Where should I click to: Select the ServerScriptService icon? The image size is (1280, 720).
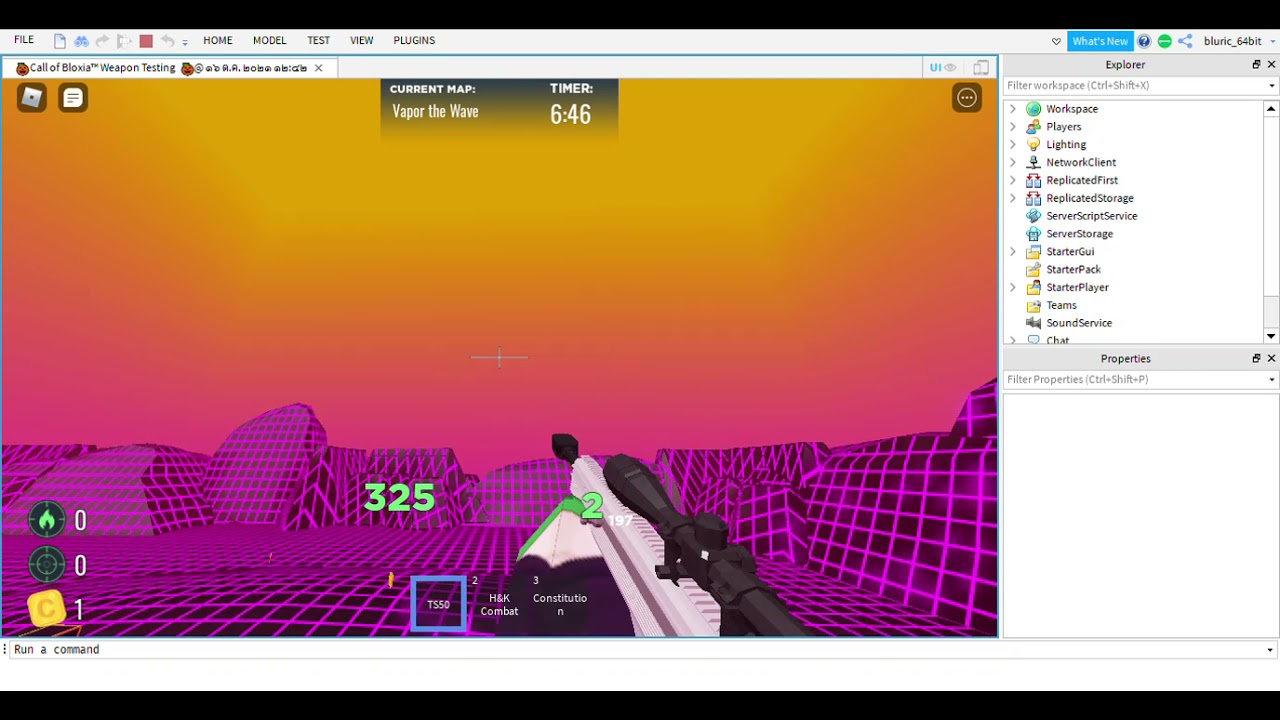pos(1034,216)
